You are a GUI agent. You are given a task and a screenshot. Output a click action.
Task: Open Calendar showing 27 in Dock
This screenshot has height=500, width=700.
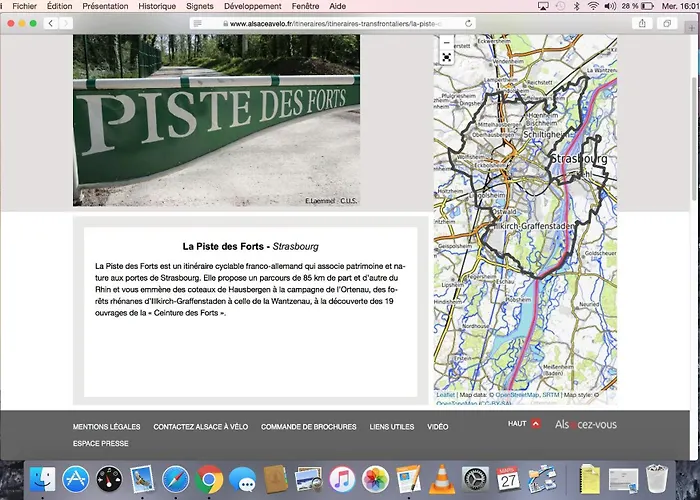tap(508, 479)
